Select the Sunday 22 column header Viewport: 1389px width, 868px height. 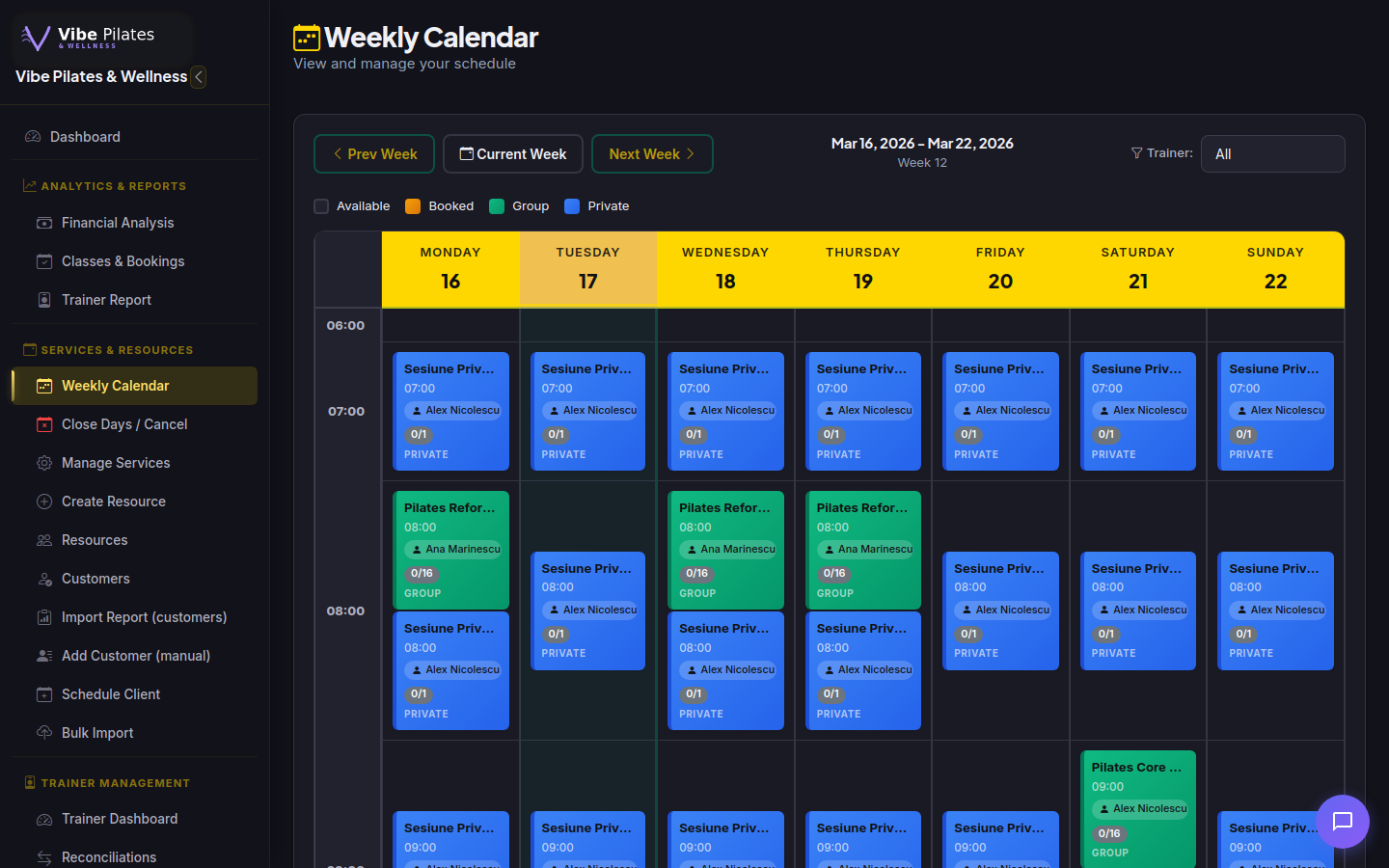(x=1275, y=269)
